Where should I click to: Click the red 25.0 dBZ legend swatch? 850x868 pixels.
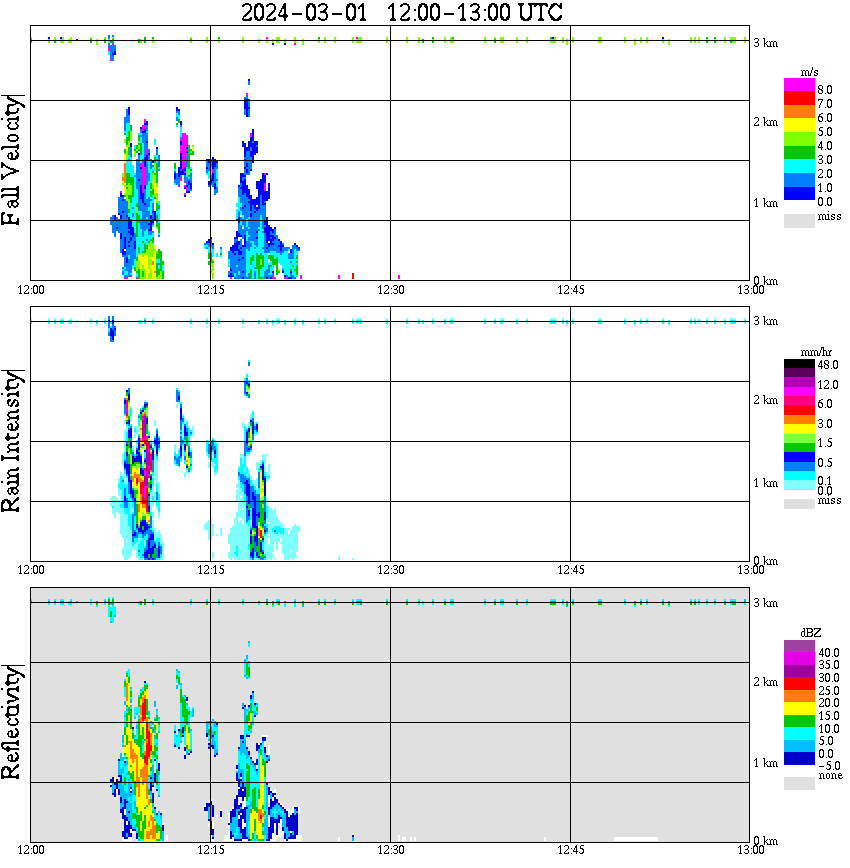pyautogui.click(x=799, y=684)
